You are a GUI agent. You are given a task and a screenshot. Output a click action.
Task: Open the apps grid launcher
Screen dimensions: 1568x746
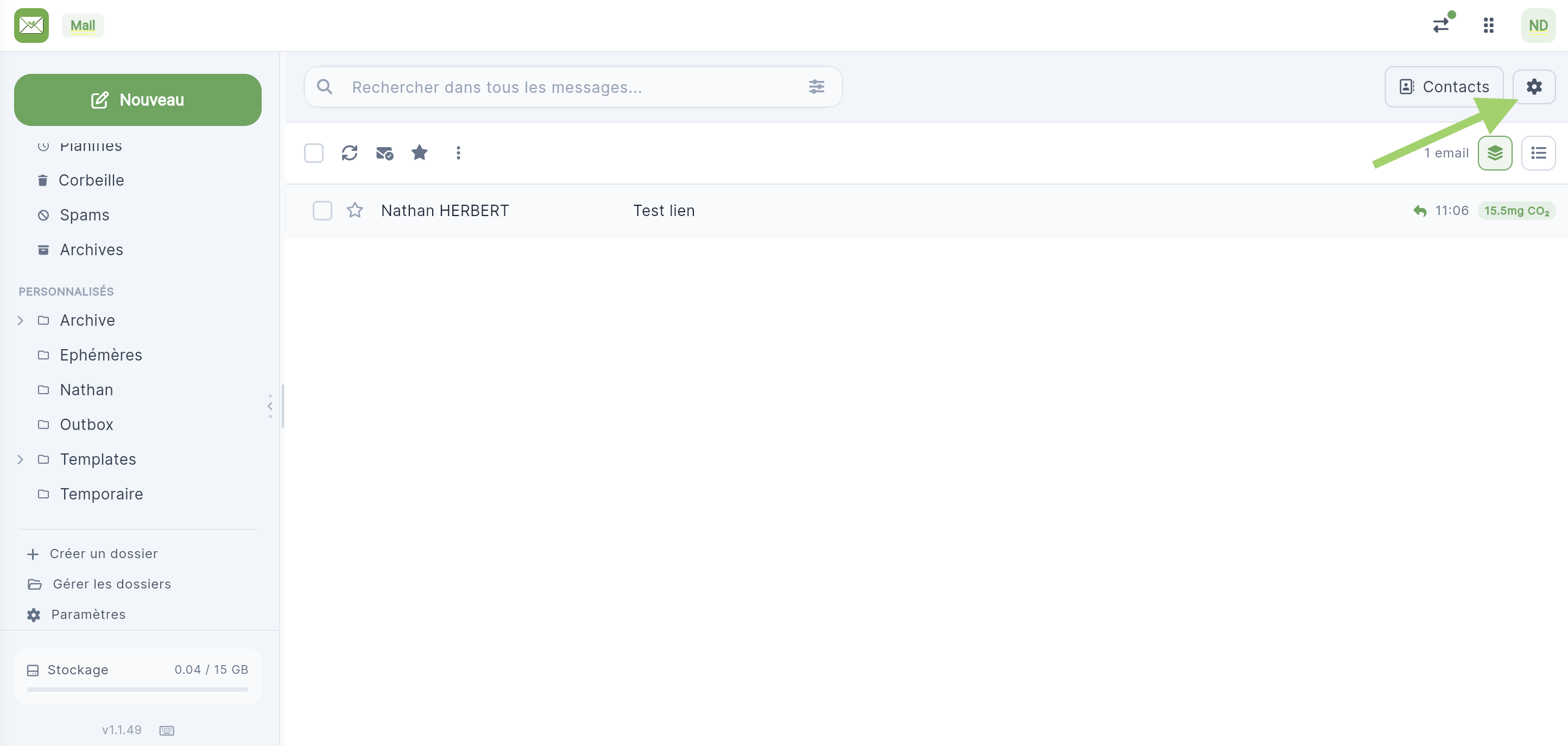click(1488, 26)
